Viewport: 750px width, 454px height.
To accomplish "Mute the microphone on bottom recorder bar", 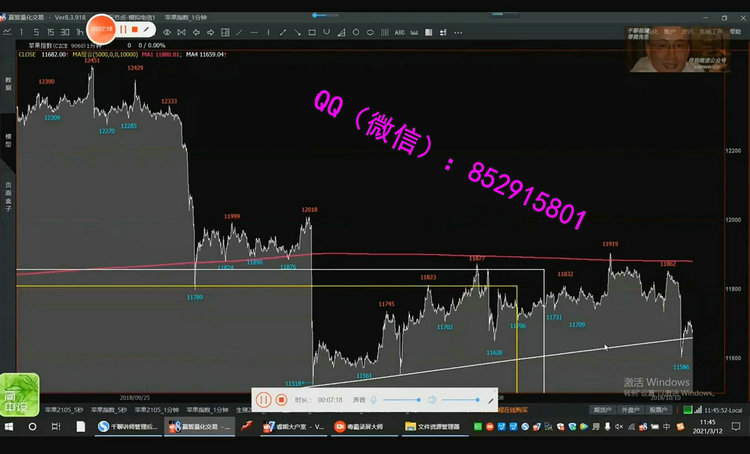I will 373,399.
